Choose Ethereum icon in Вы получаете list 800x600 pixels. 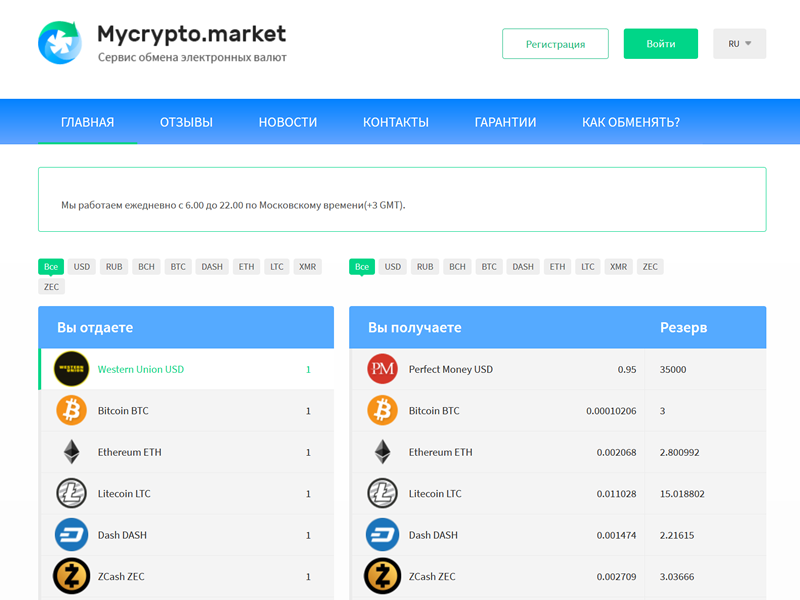[383, 452]
